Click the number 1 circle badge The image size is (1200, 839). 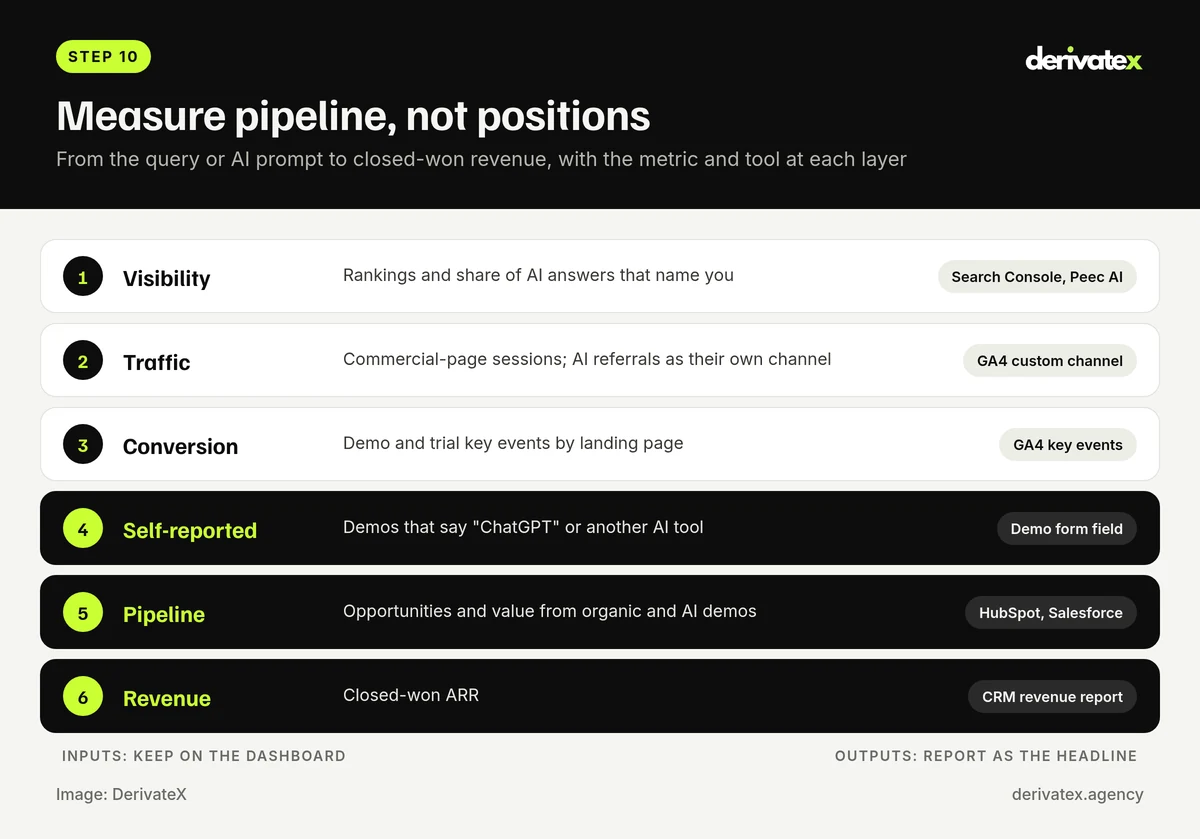83,277
